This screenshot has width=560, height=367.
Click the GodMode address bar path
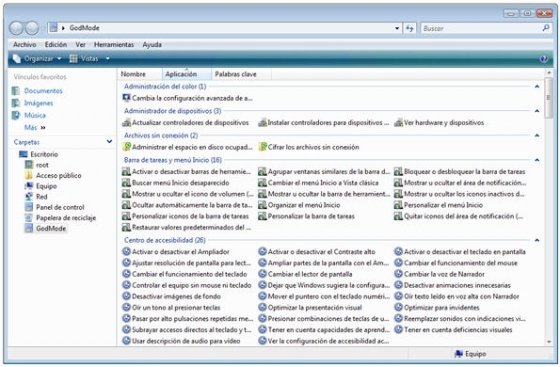coord(84,28)
